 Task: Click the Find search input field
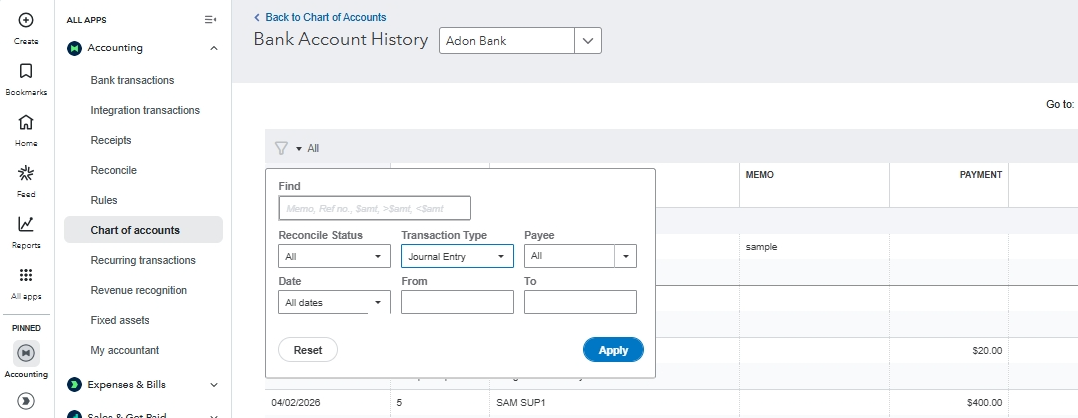(374, 208)
